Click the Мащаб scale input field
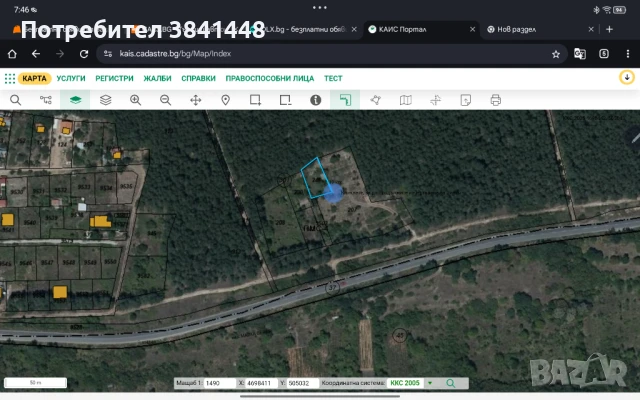 [x=220, y=383]
